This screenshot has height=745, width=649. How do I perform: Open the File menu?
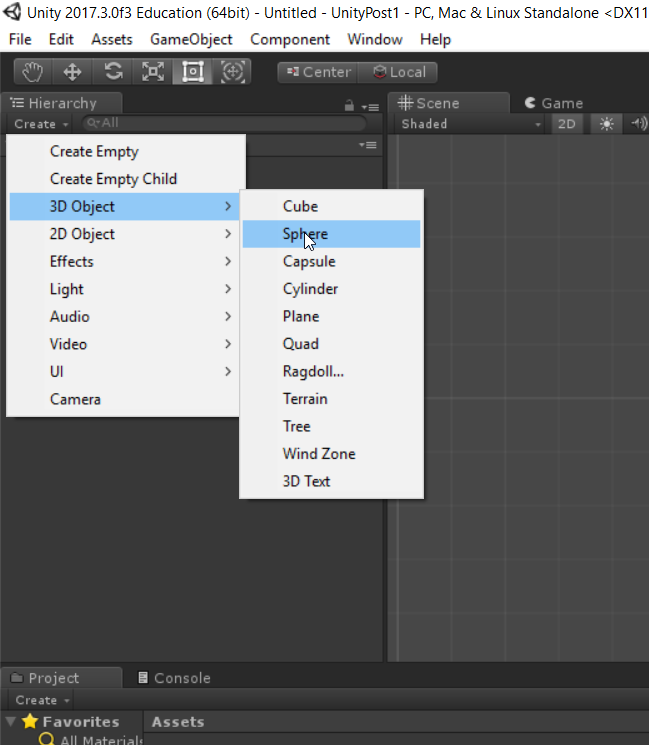(x=20, y=39)
